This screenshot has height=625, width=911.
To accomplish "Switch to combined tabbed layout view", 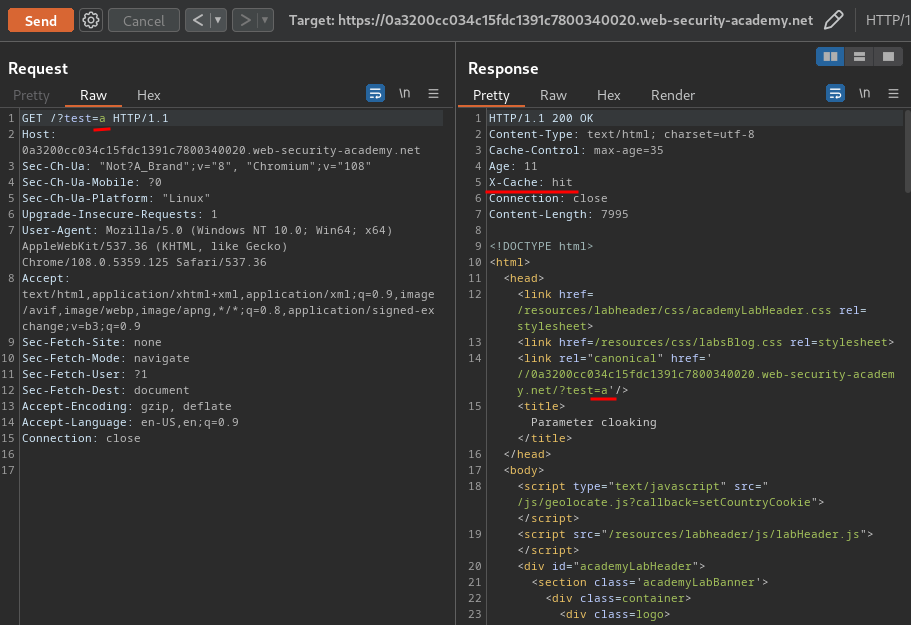I will tap(888, 56).
